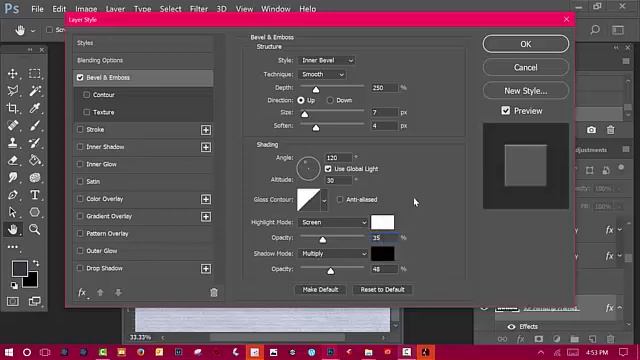Click the search icon in options bar
Screen dimensions: 640x360
click(x=595, y=30)
